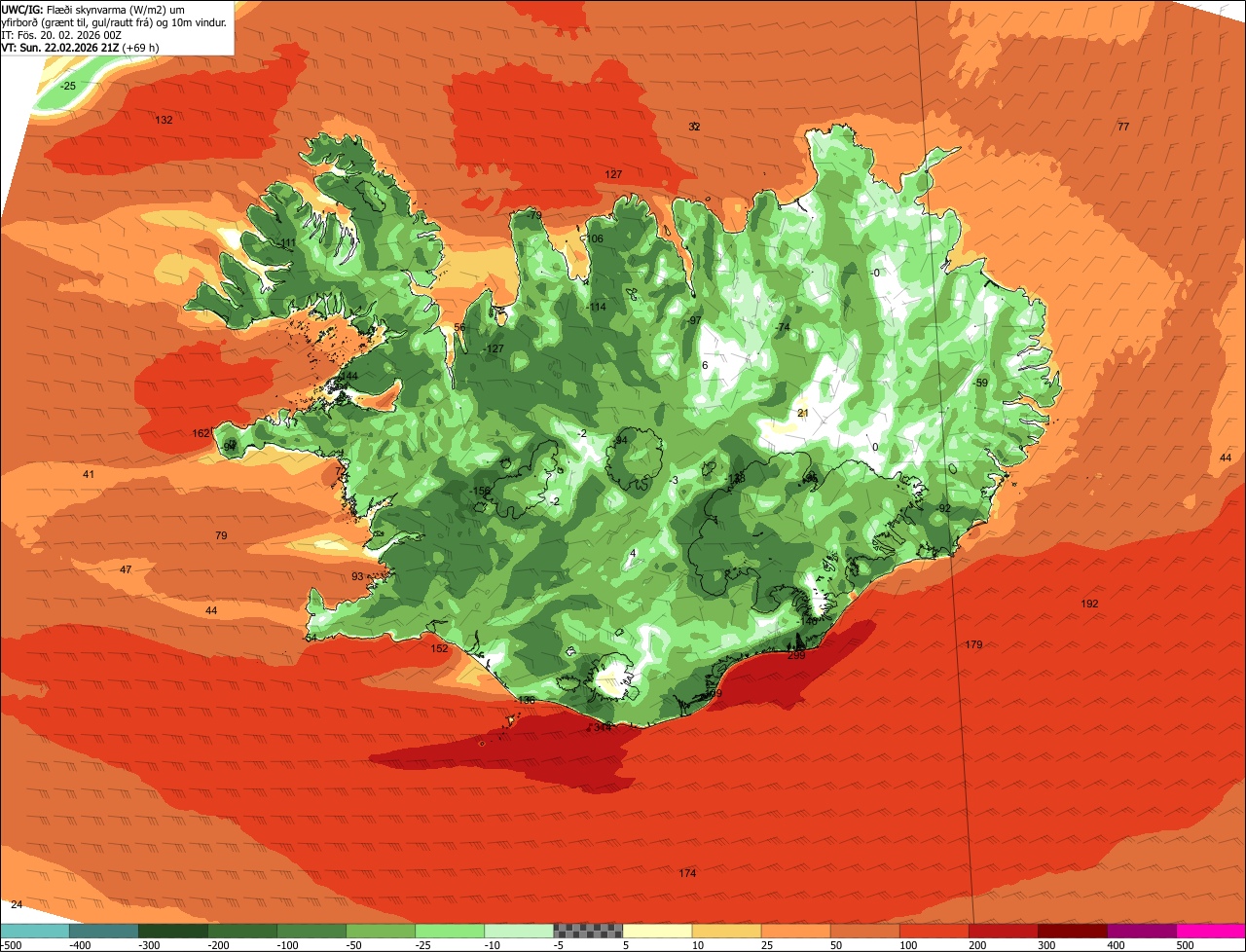The image size is (1246, 952).
Task: Click the '-74' value in the northeast highlands
Action: 782,327
